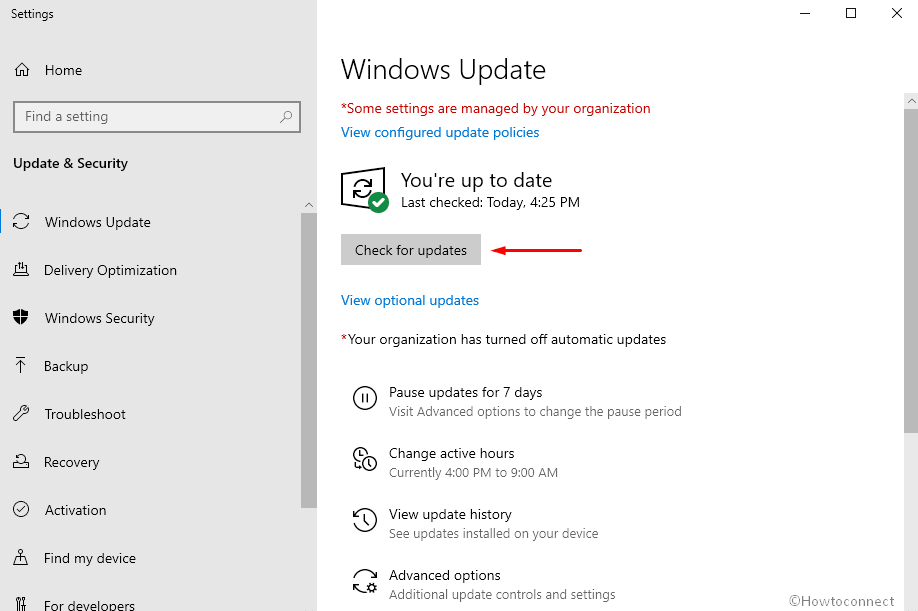Open Delivery Optimization via its icon
The width and height of the screenshot is (918, 611).
21,270
